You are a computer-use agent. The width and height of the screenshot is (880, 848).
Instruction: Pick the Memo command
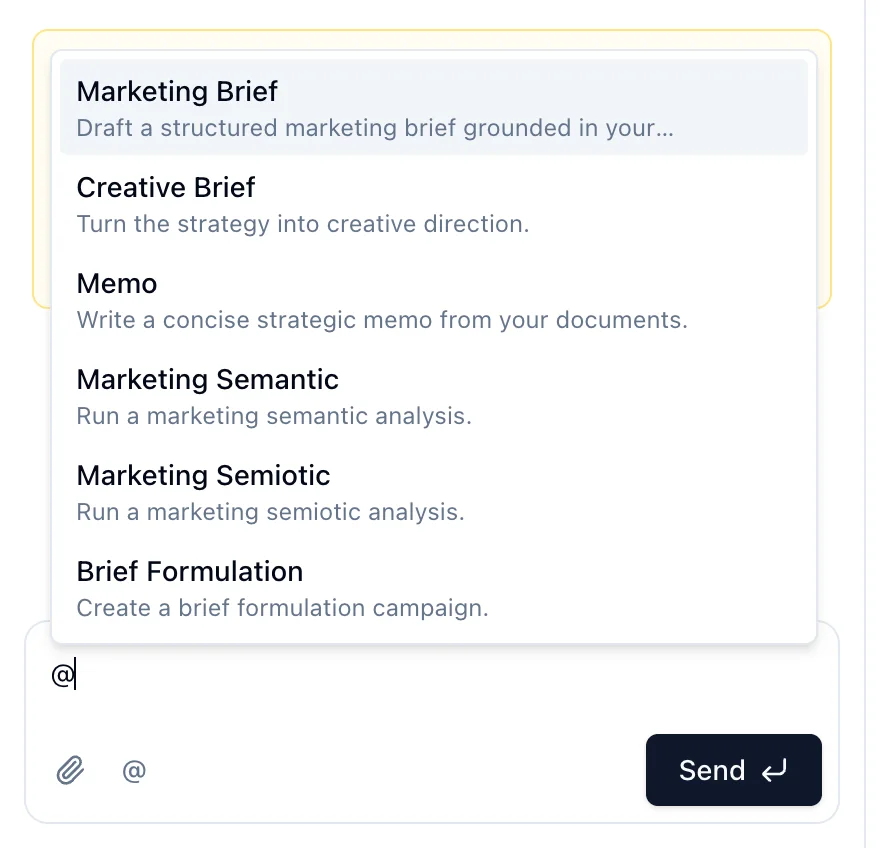(434, 300)
